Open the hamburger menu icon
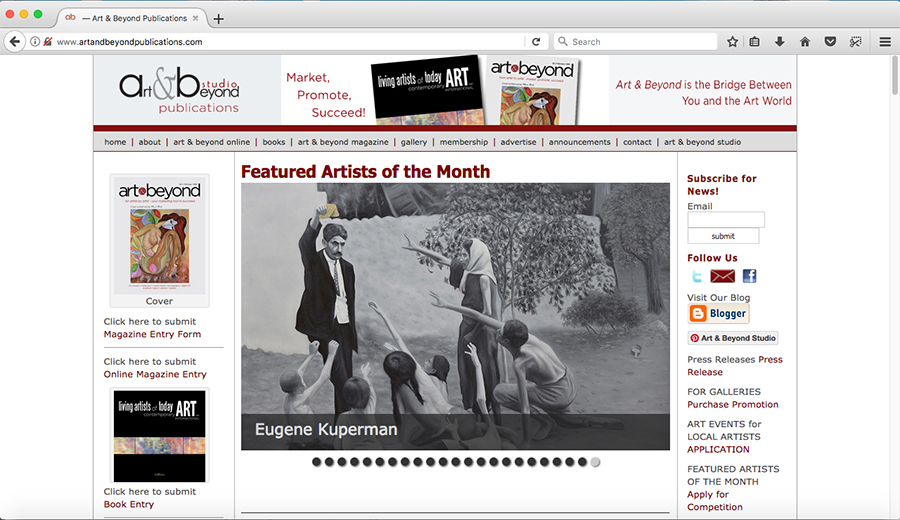Viewport: 900px width, 520px height. [x=885, y=41]
